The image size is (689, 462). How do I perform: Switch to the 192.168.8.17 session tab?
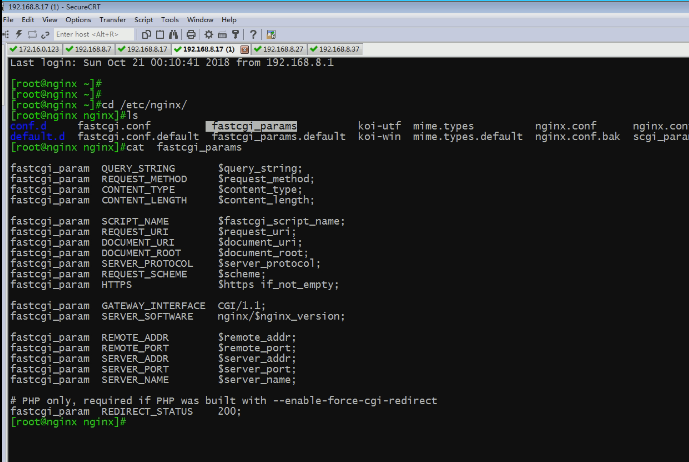(x=143, y=49)
